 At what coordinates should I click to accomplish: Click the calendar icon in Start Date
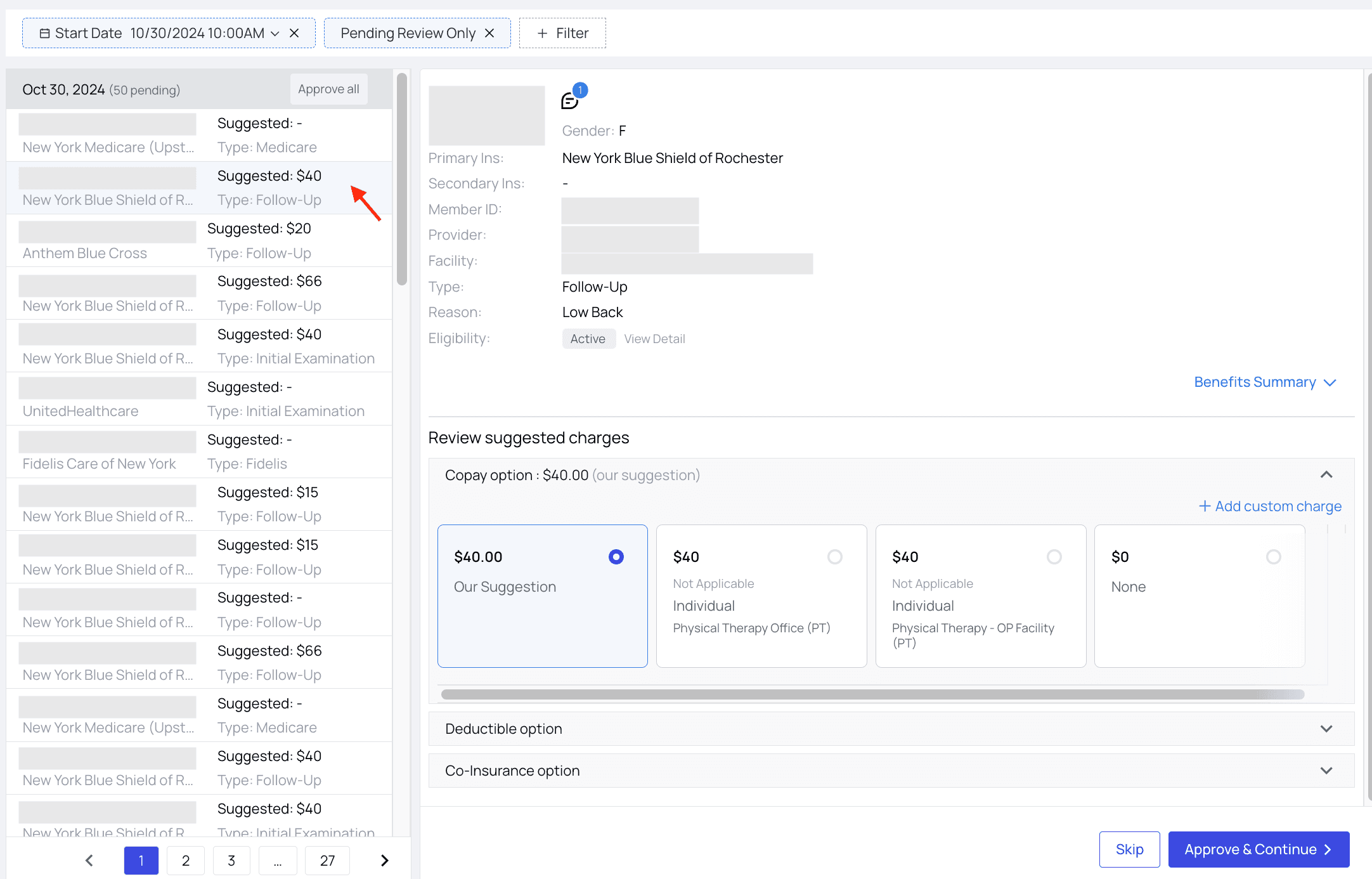pos(44,33)
